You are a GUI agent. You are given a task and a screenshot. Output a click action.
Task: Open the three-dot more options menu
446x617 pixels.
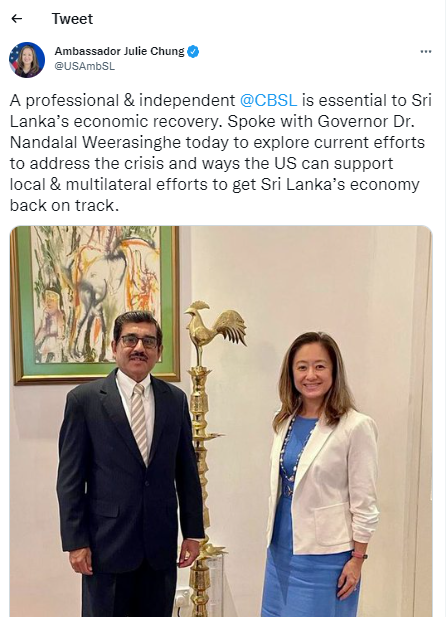[426, 52]
